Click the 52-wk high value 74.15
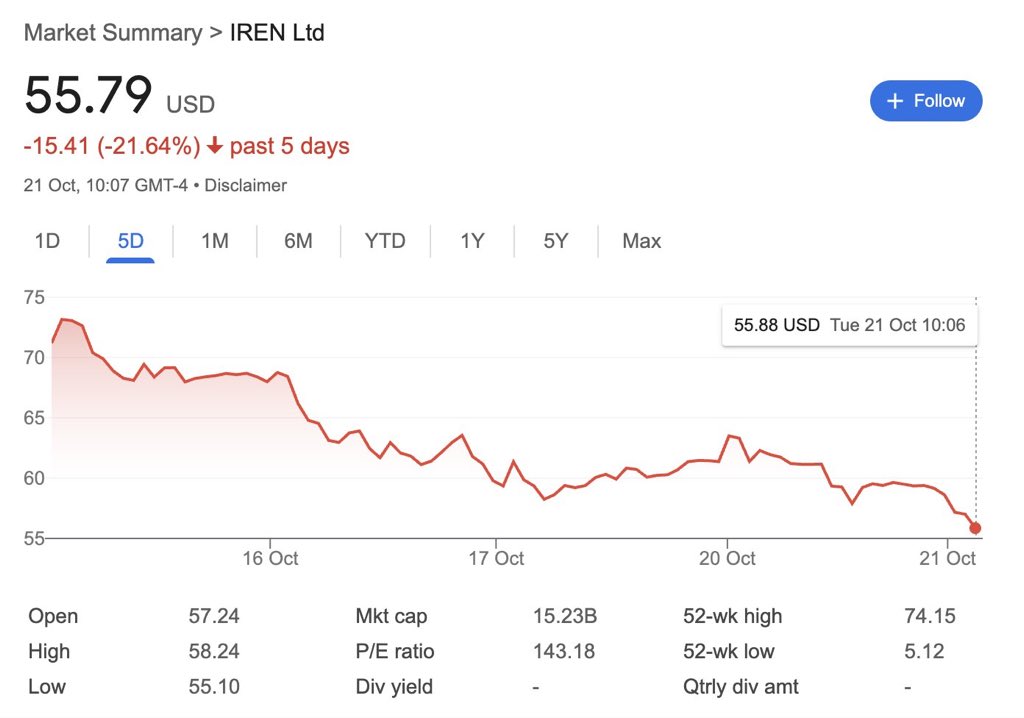The width and height of the screenshot is (1024, 718). click(929, 616)
